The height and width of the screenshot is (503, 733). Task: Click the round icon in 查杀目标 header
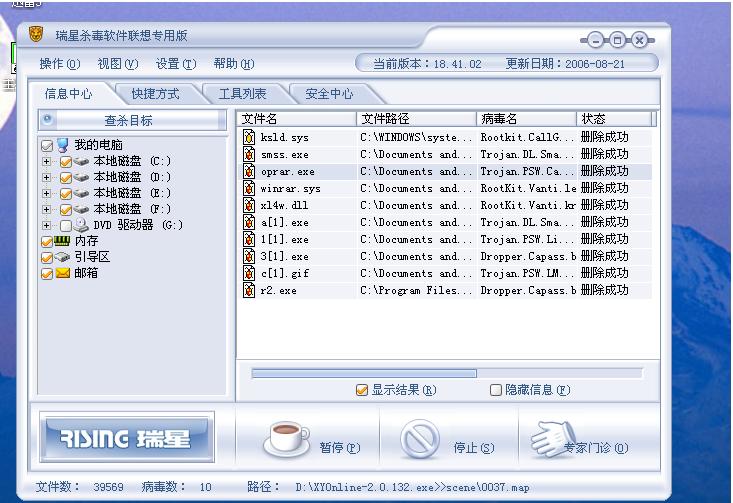point(47,119)
